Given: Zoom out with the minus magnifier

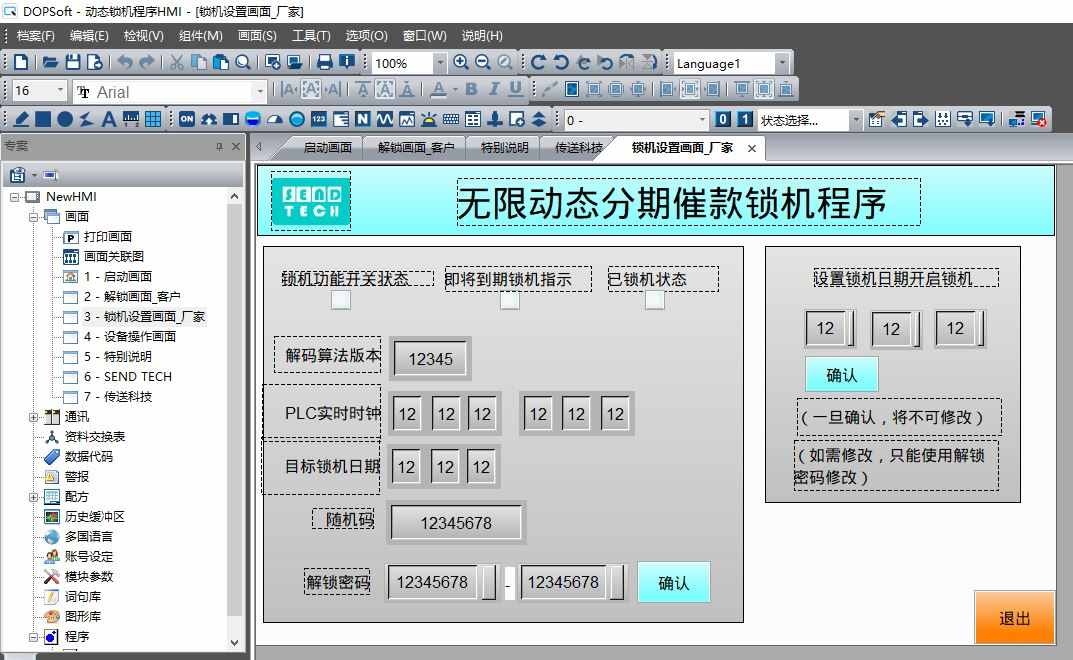Looking at the screenshot, I should (x=482, y=62).
